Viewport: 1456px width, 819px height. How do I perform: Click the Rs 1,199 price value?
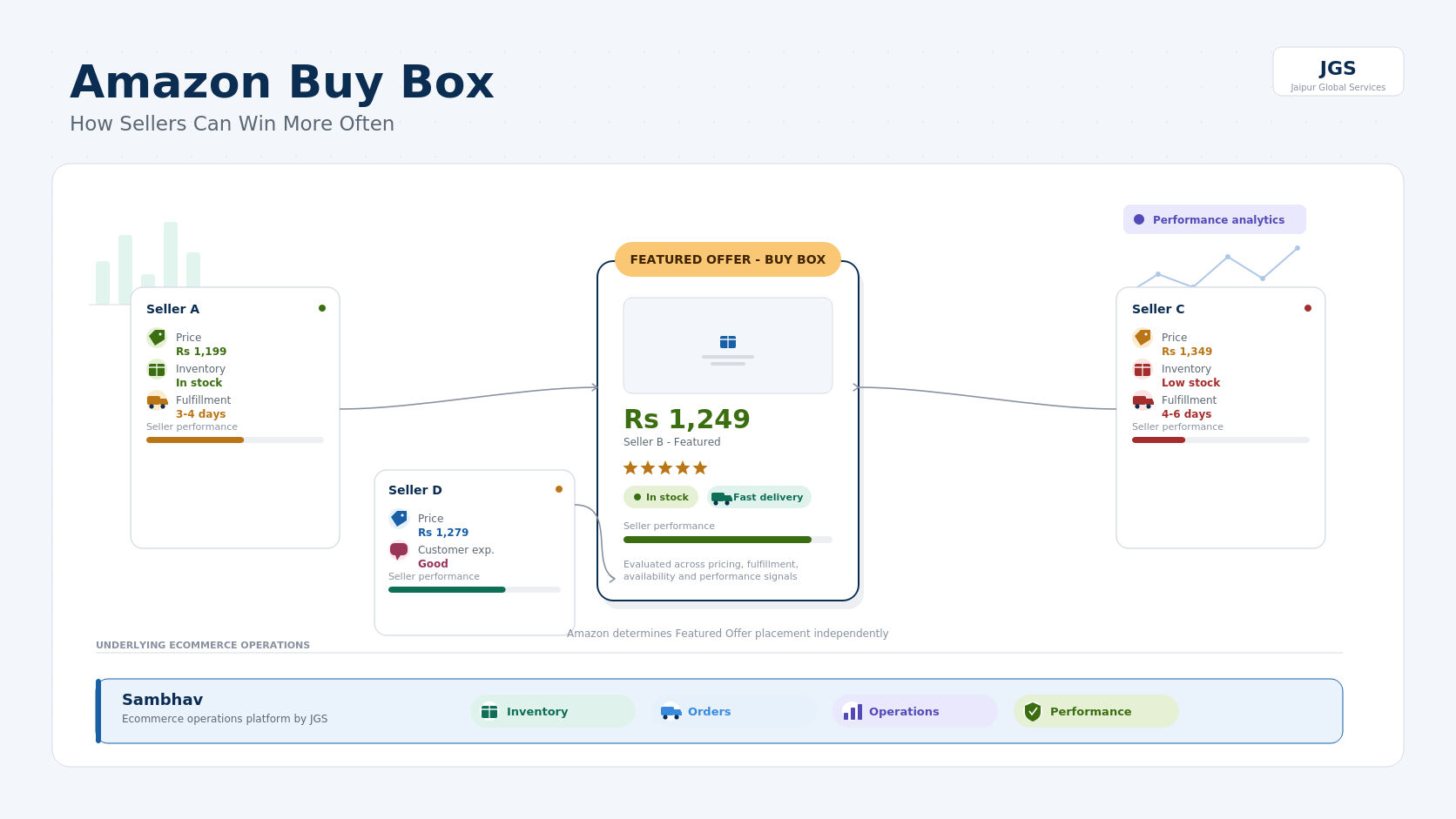point(201,352)
